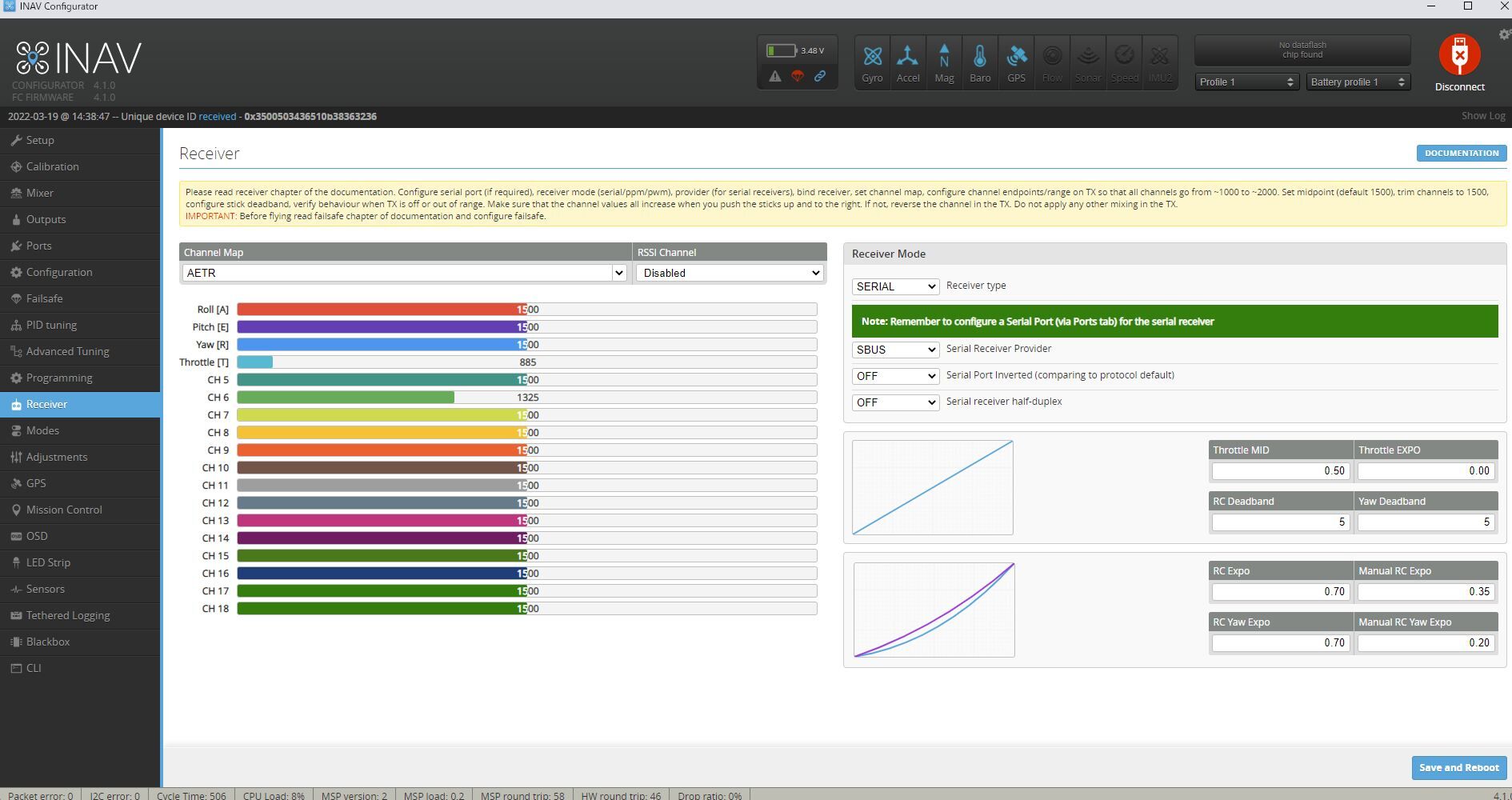Viewport: 1512px width, 800px height.
Task: Open the Serial Port Inverted dropdown
Action: point(895,376)
